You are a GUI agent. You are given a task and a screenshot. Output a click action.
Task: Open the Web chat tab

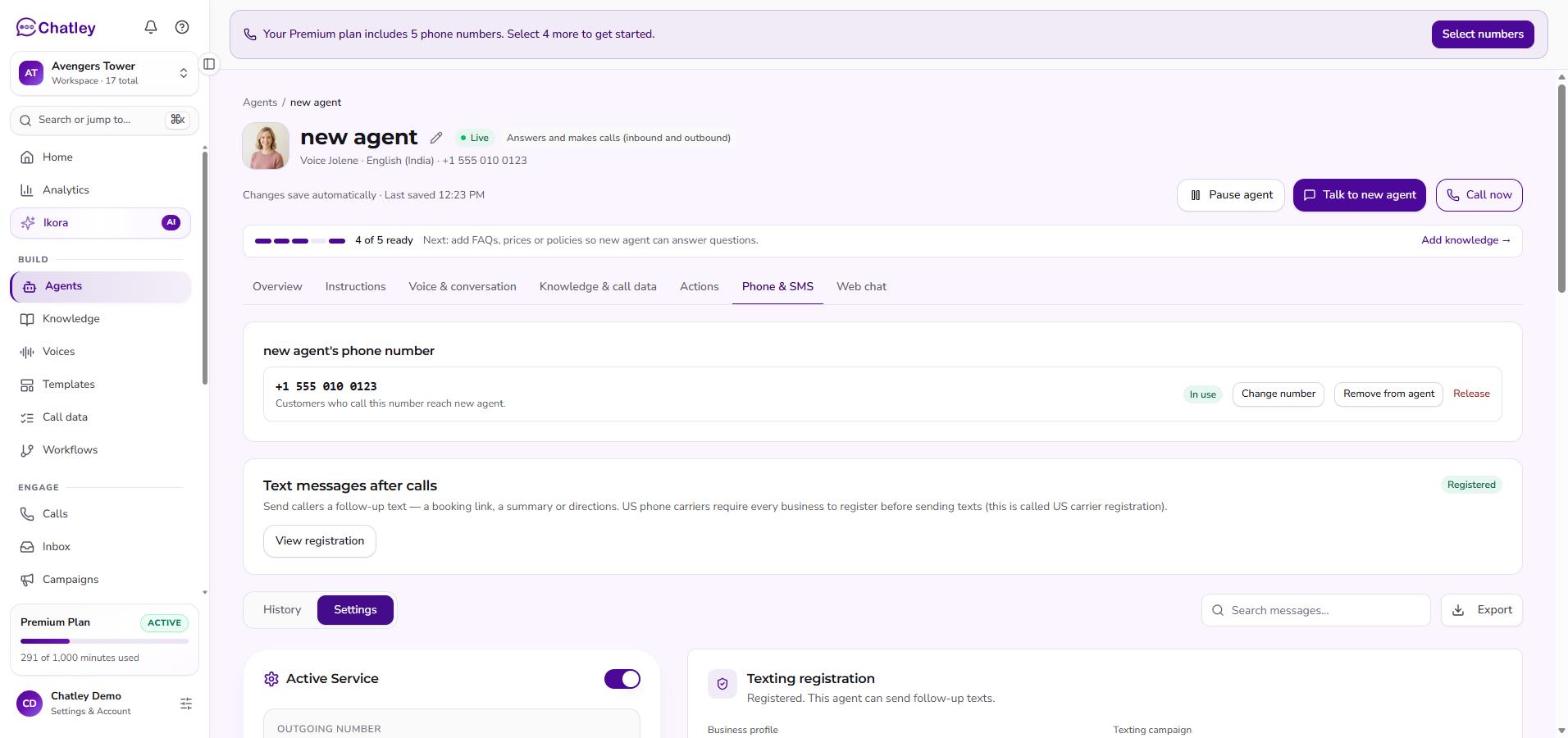(861, 287)
